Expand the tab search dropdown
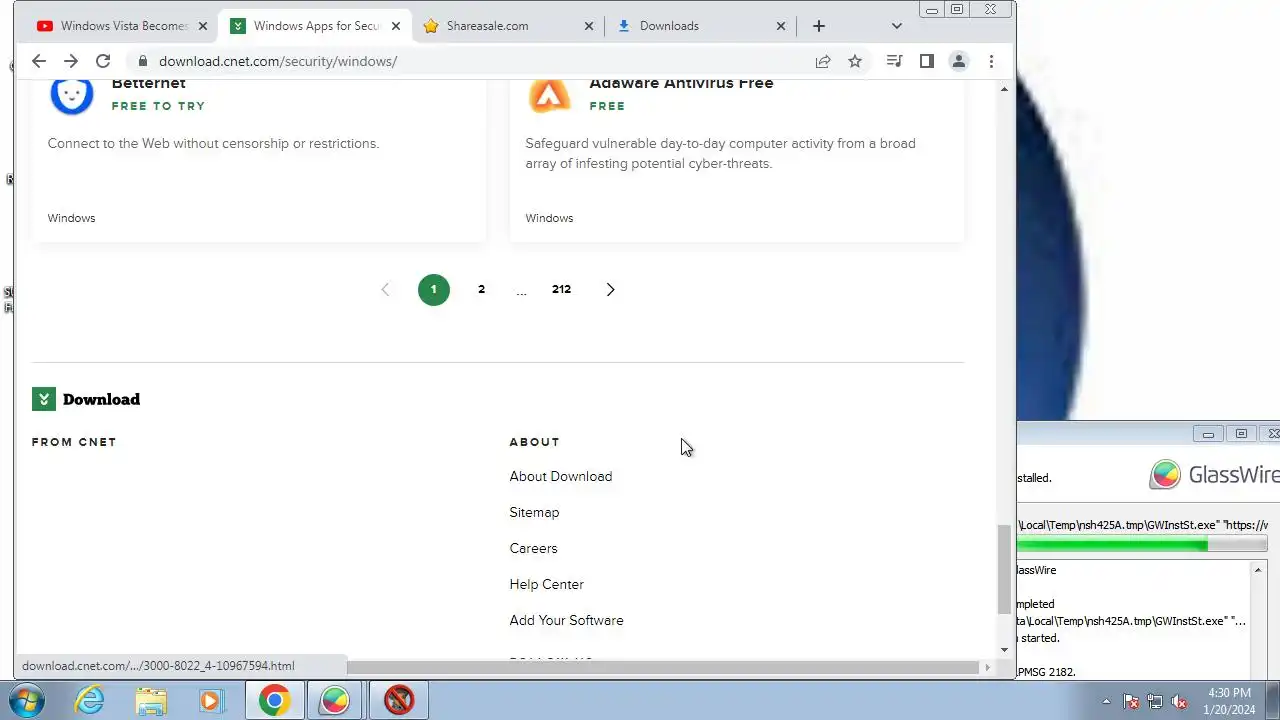Image resolution: width=1280 pixels, height=720 pixels. (x=897, y=26)
